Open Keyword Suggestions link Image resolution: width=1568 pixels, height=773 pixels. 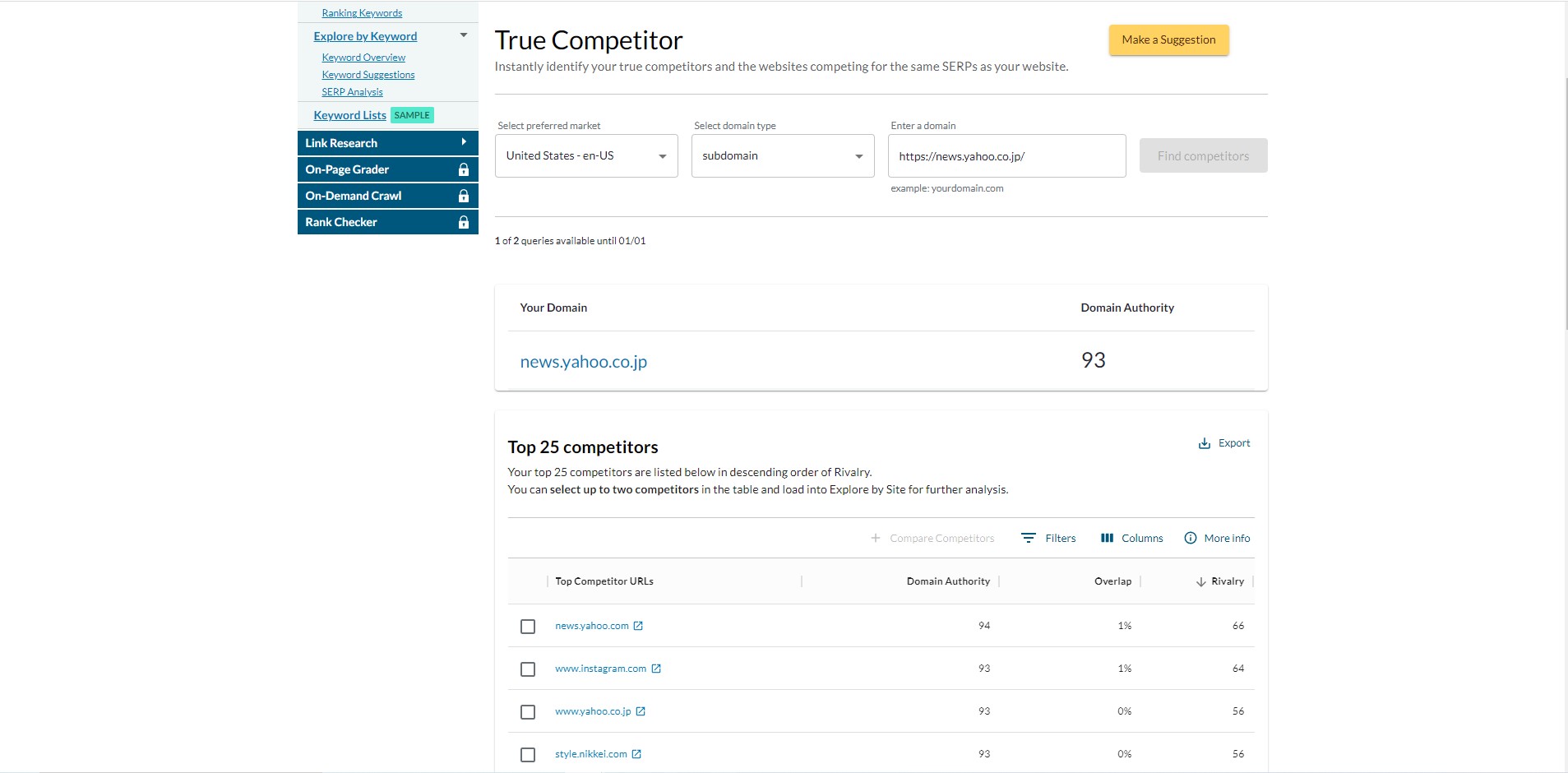368,75
